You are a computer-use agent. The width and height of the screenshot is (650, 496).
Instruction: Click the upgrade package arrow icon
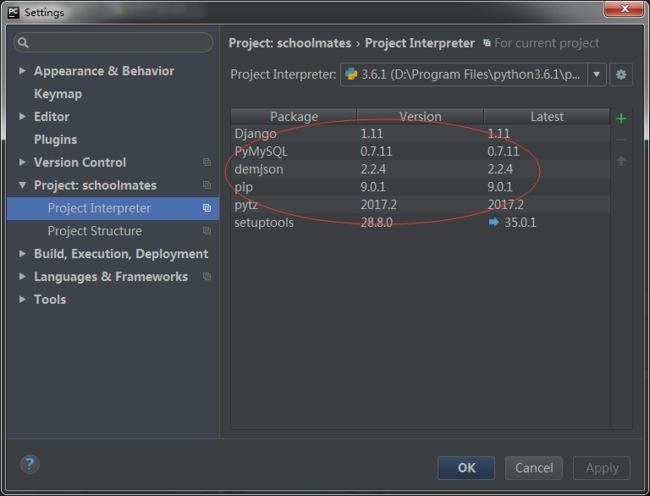(621, 161)
